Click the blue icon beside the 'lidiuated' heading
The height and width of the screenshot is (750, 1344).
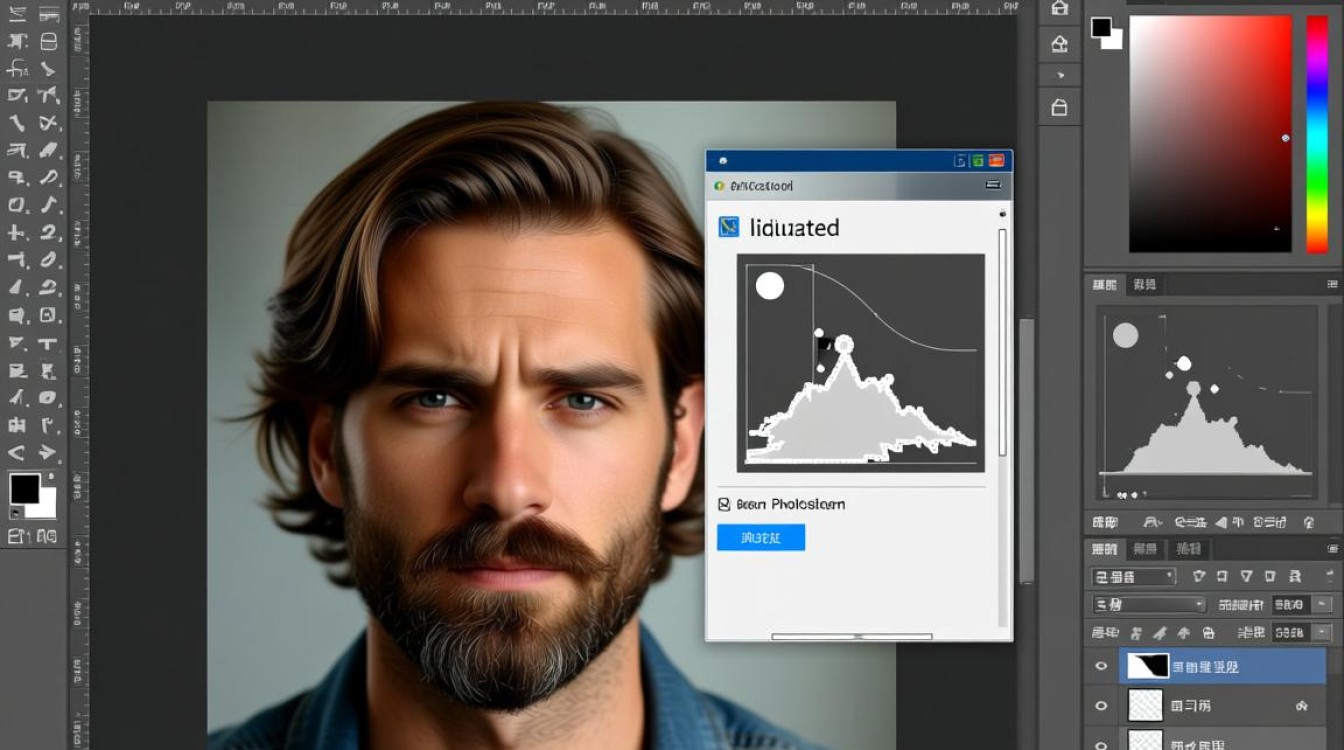click(729, 228)
